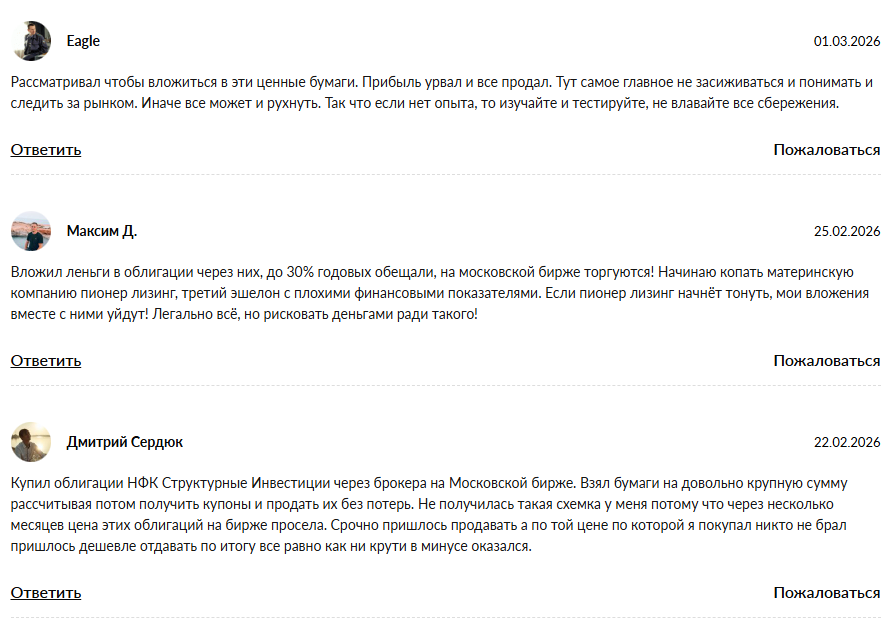Click Ответить under Максим Д.'s comment

[x=46, y=360]
